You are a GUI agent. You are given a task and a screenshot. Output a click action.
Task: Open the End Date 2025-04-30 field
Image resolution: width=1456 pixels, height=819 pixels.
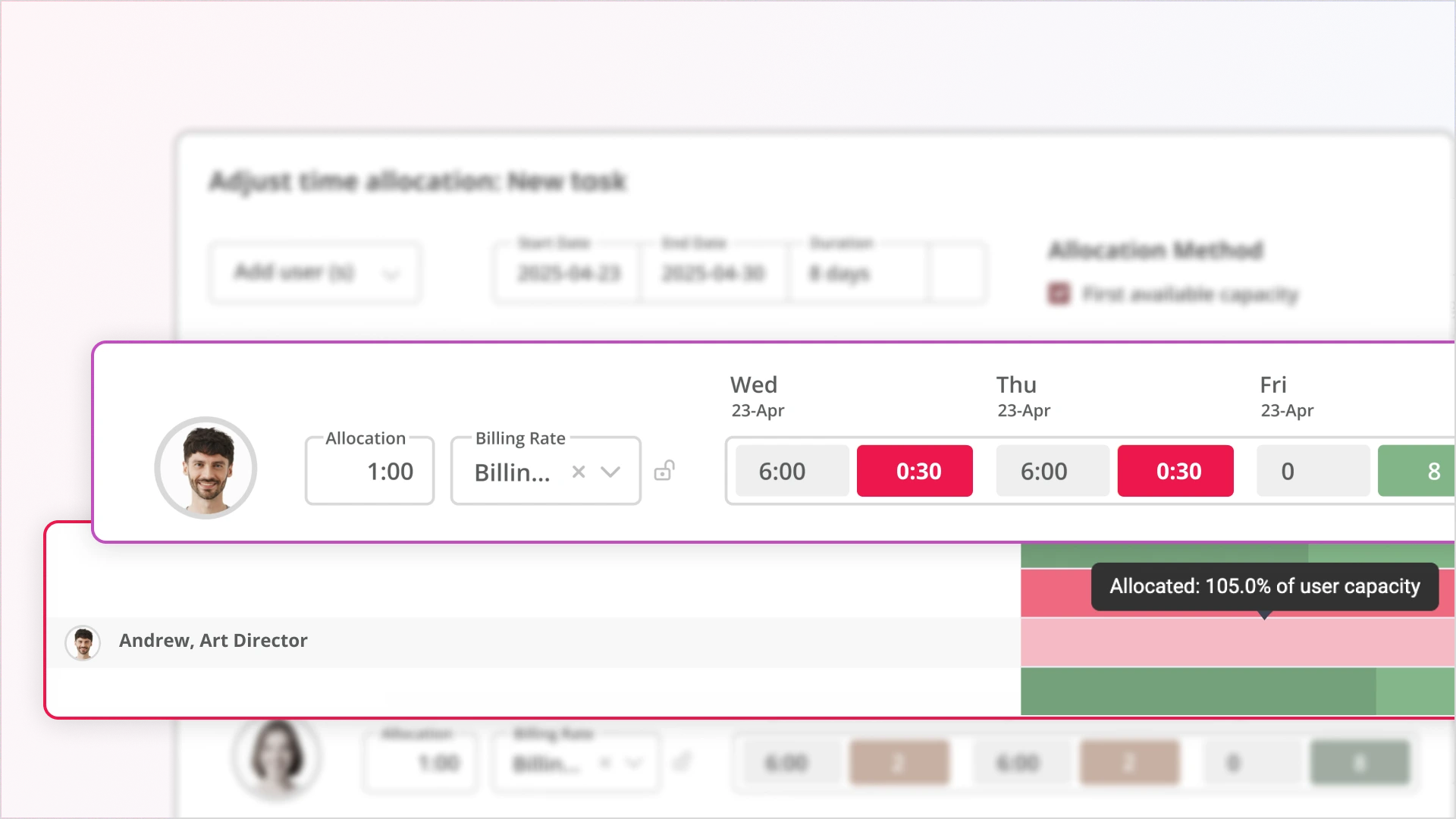[713, 273]
